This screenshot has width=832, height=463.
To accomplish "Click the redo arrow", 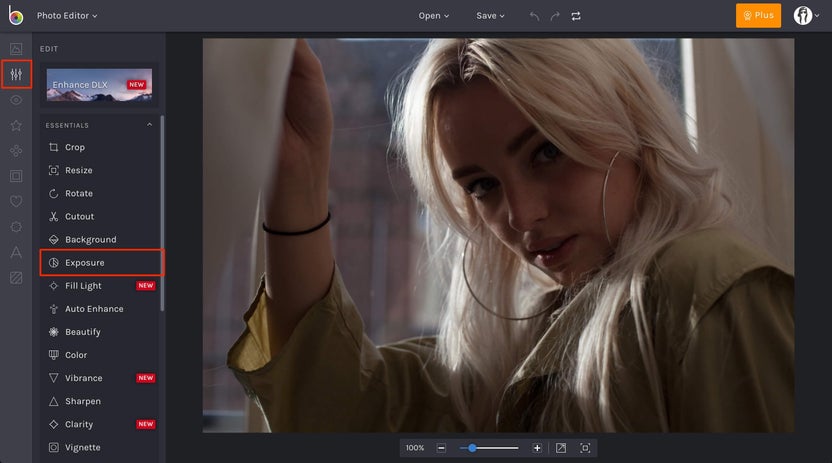I will click(555, 16).
